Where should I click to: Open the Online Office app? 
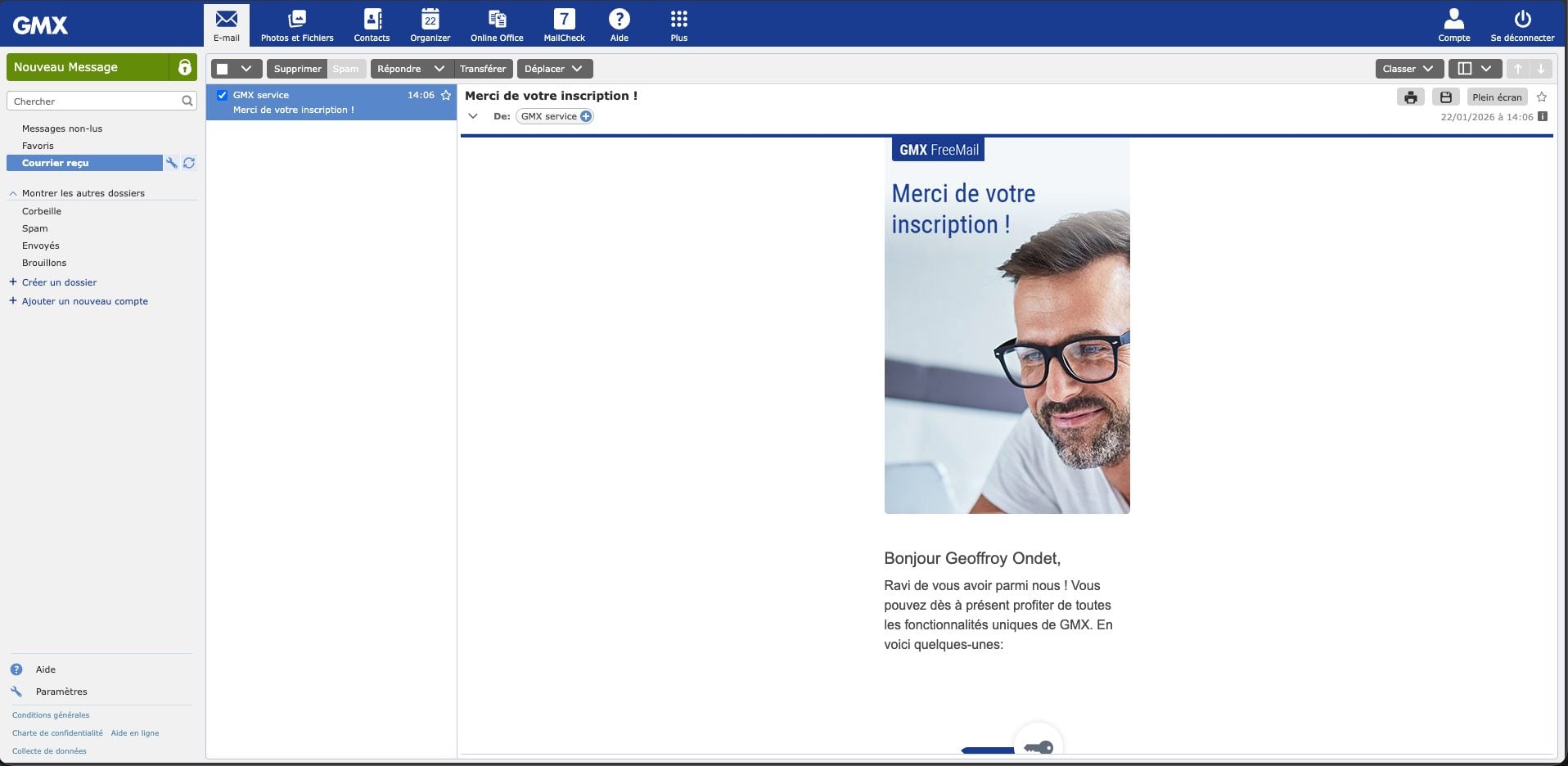click(x=497, y=20)
